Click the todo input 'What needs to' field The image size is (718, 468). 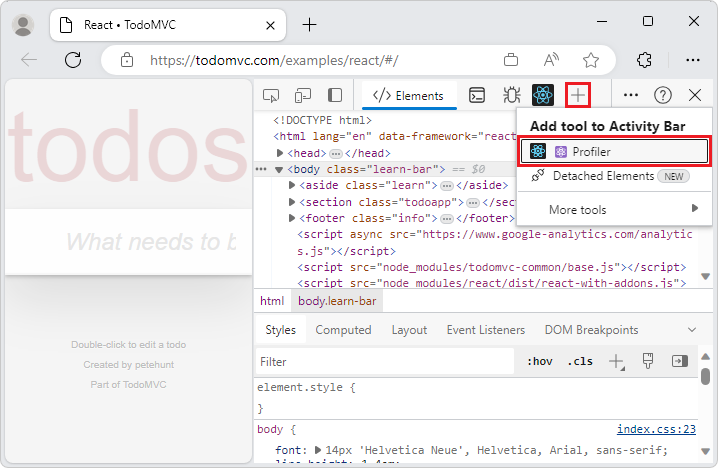[x=129, y=242]
